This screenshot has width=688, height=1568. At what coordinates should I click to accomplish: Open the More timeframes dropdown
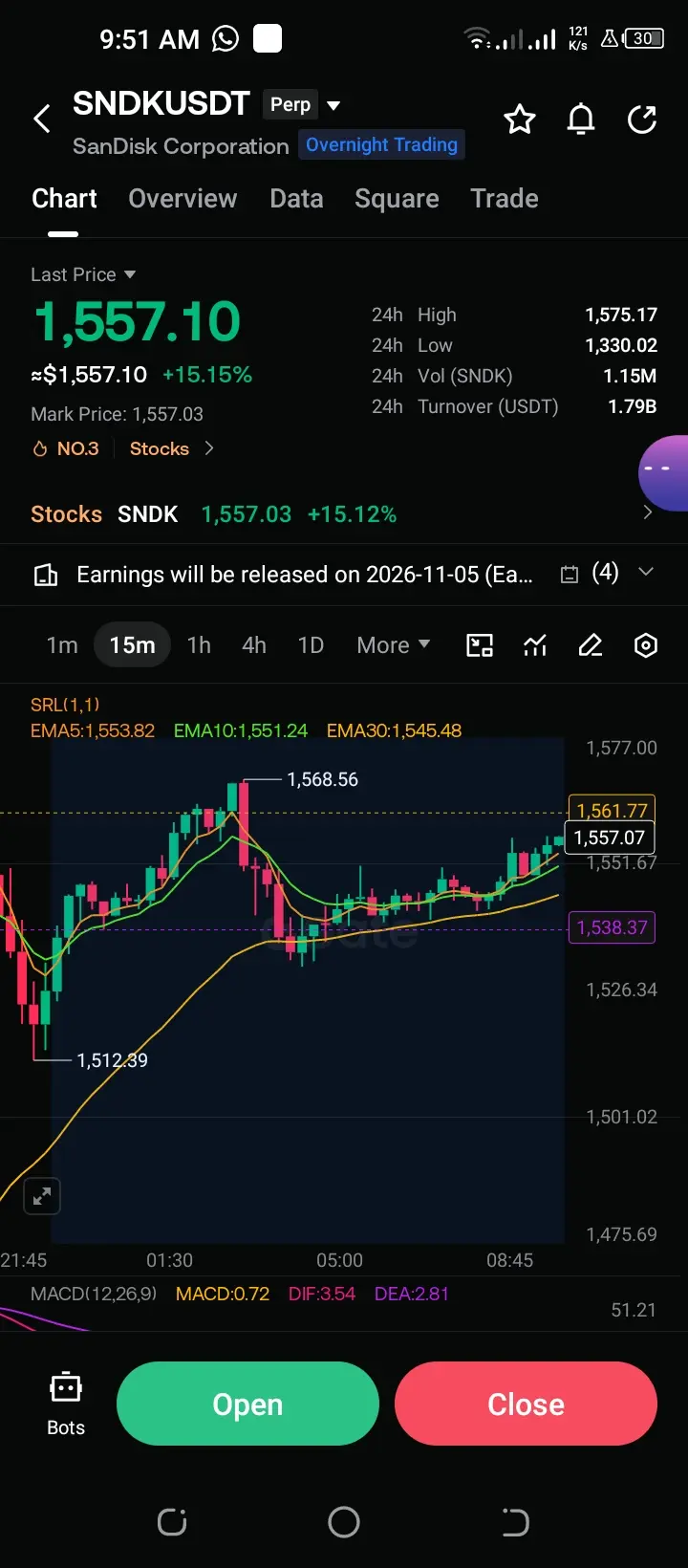click(x=393, y=645)
